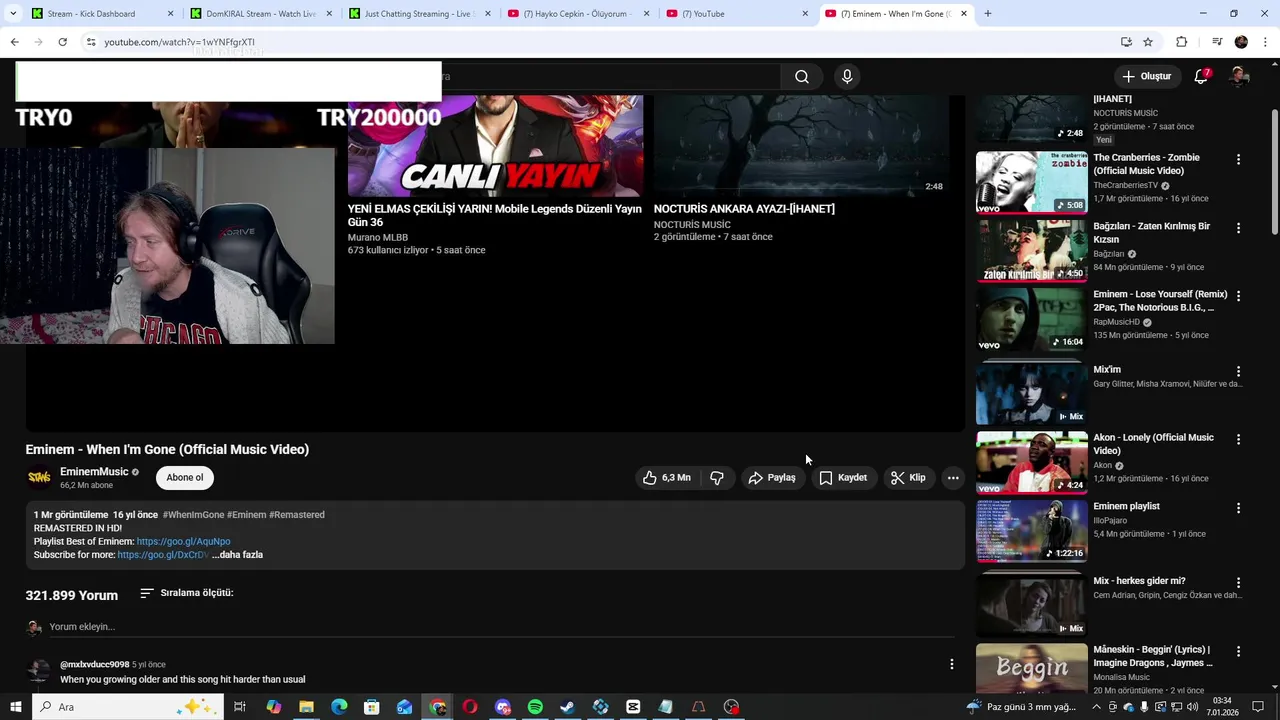This screenshot has height=720, width=1280.
Task: Click the Yorum ekleyin comment field
Action: [x=500, y=627]
